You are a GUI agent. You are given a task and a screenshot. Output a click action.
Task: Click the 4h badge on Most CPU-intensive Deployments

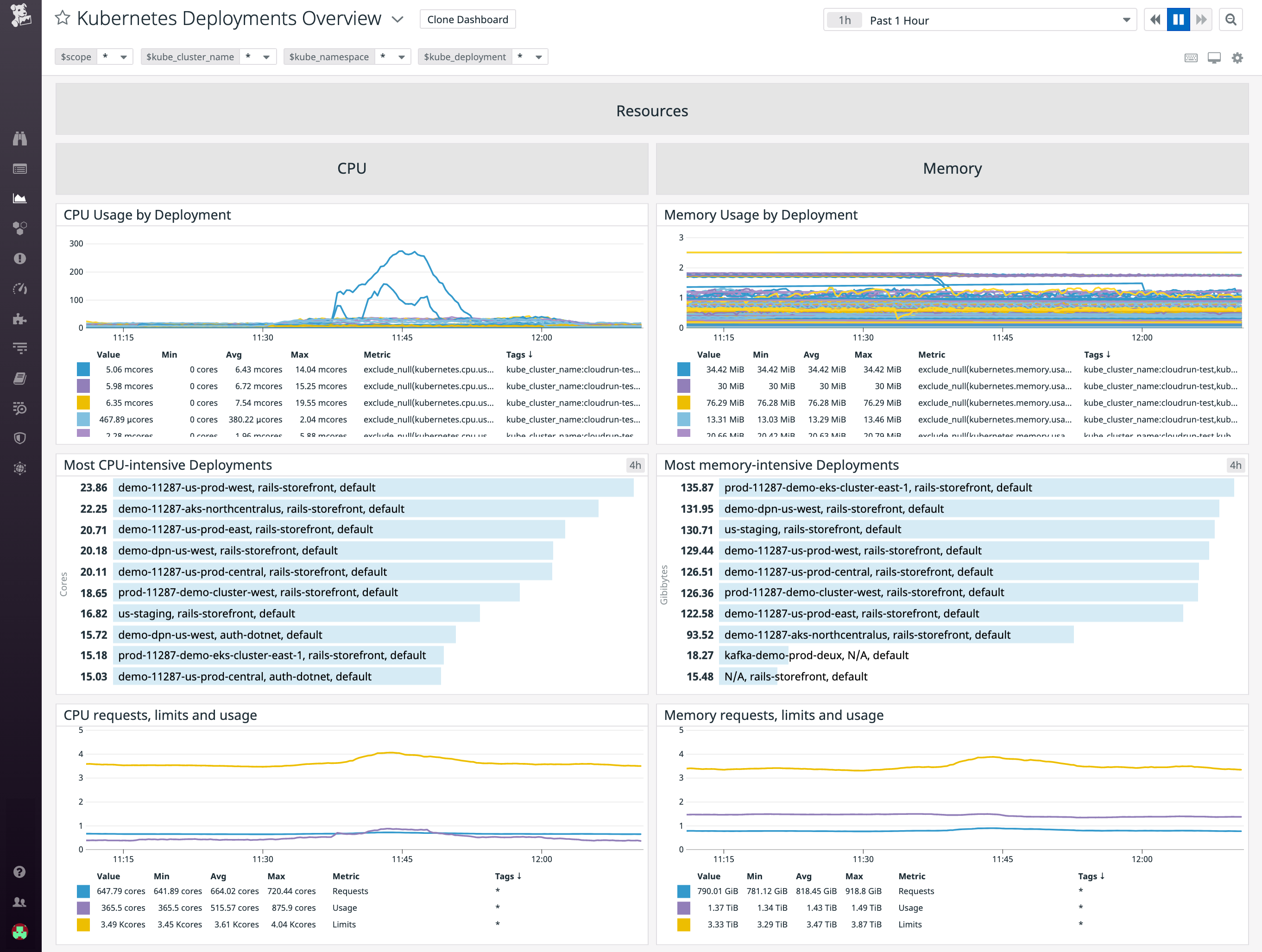pyautogui.click(x=635, y=465)
